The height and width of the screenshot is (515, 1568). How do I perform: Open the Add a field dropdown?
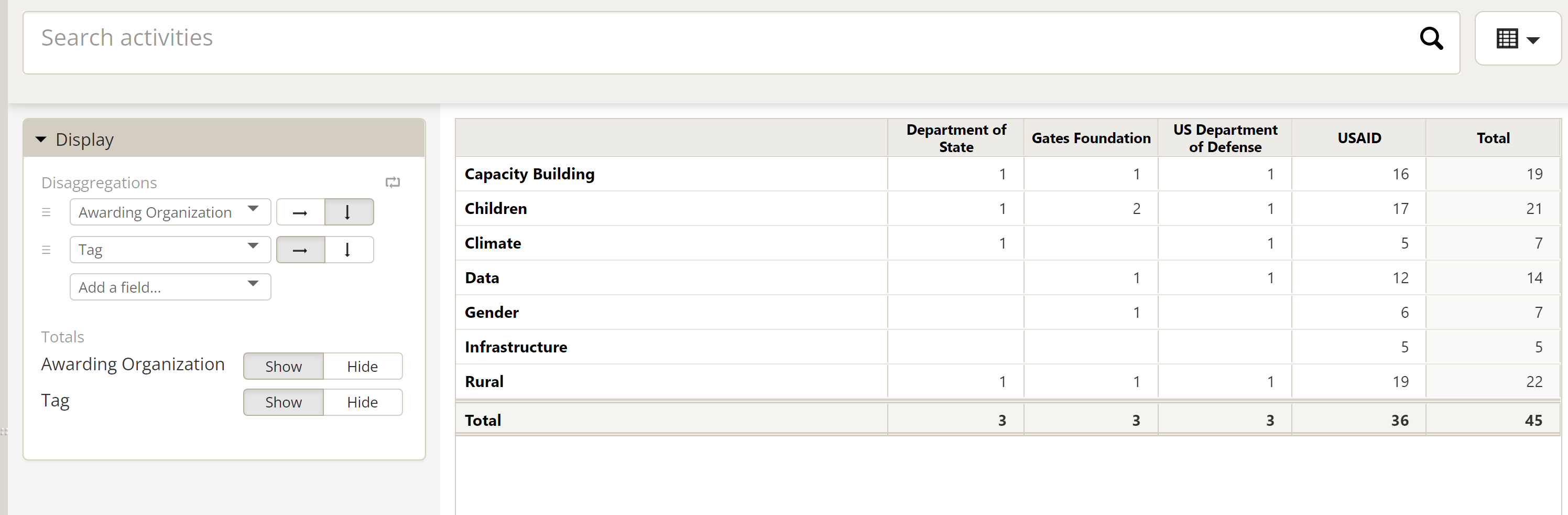(x=170, y=287)
